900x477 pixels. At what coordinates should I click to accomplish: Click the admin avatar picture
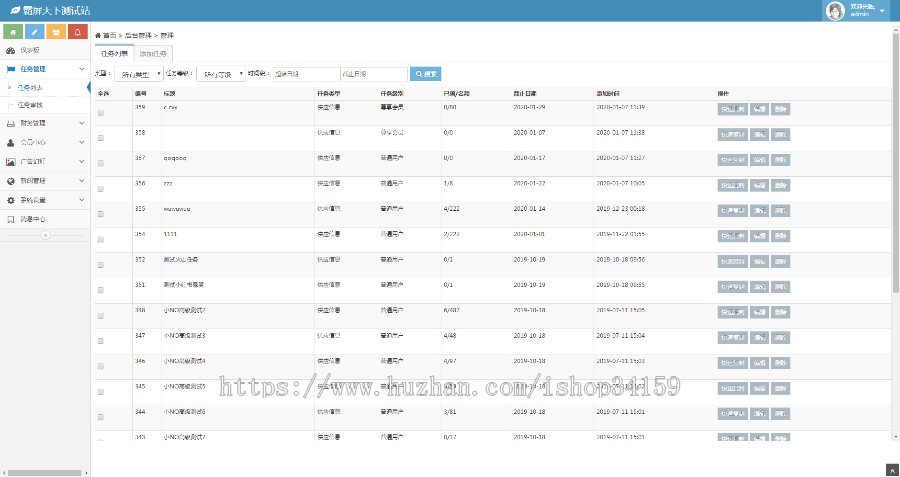(835, 10)
